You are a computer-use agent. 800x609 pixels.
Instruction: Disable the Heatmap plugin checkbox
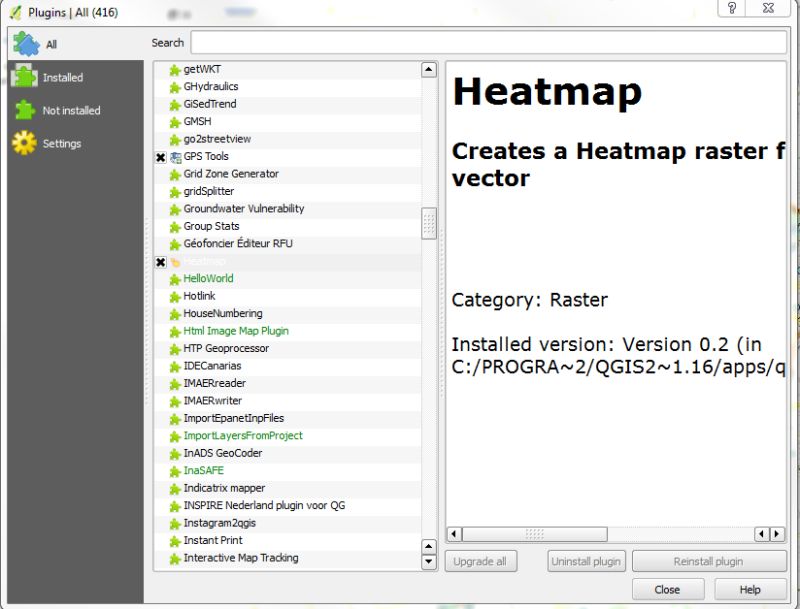click(x=159, y=261)
